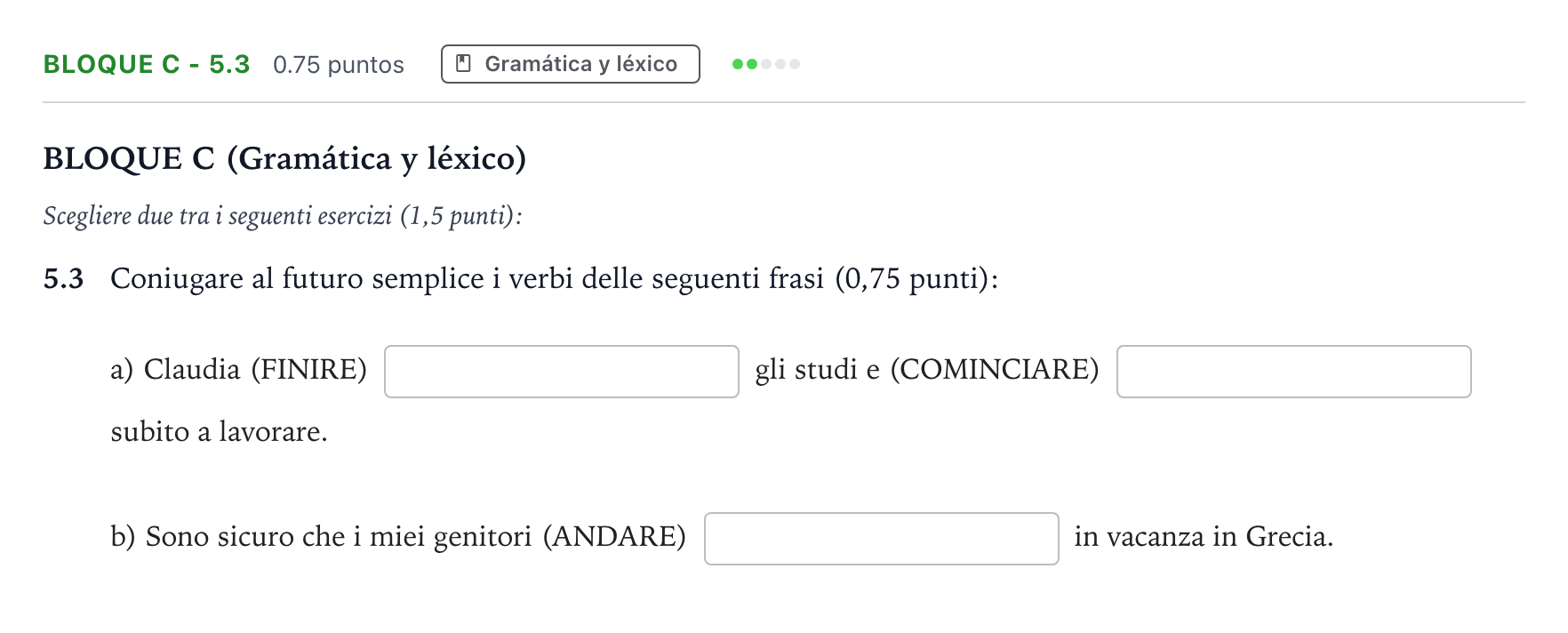Focus the ANDARE answer field
The image size is (1568, 633).
coord(882,539)
